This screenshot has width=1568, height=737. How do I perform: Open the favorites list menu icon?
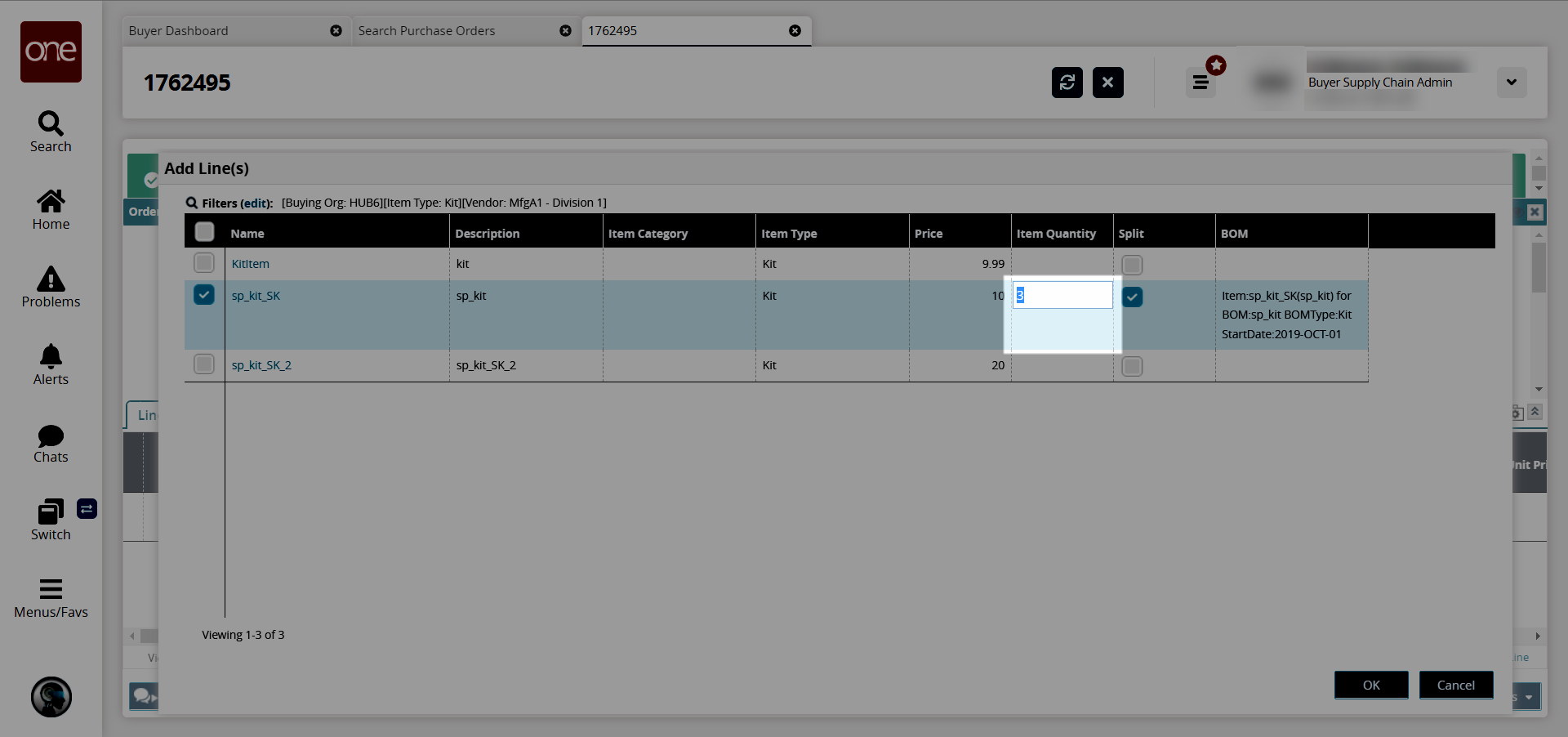tap(1200, 83)
